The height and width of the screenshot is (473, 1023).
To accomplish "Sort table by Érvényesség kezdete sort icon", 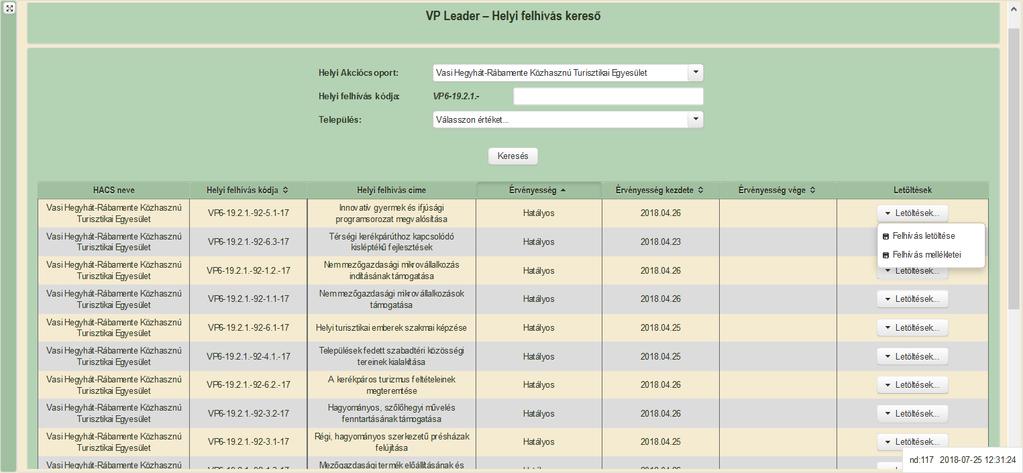I will point(700,190).
